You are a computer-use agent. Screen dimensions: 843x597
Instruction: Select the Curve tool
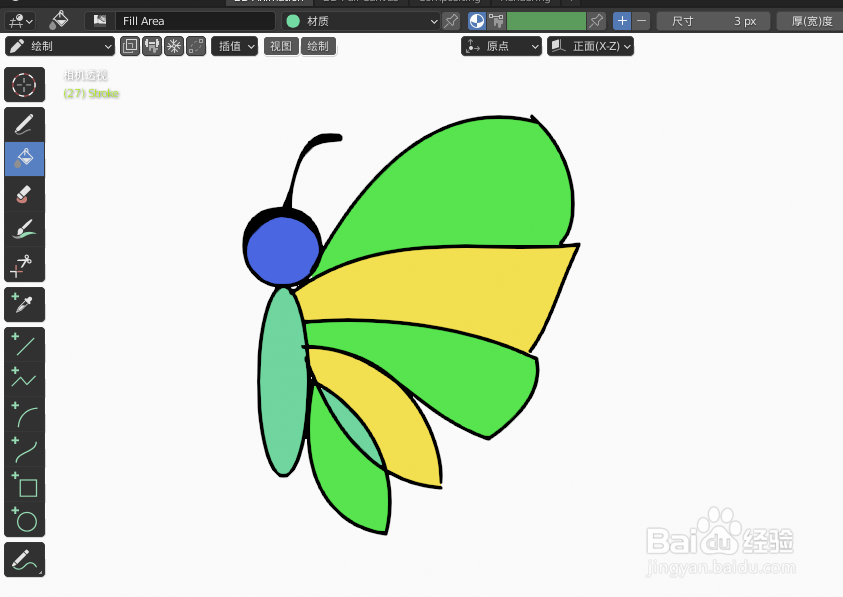click(24, 449)
